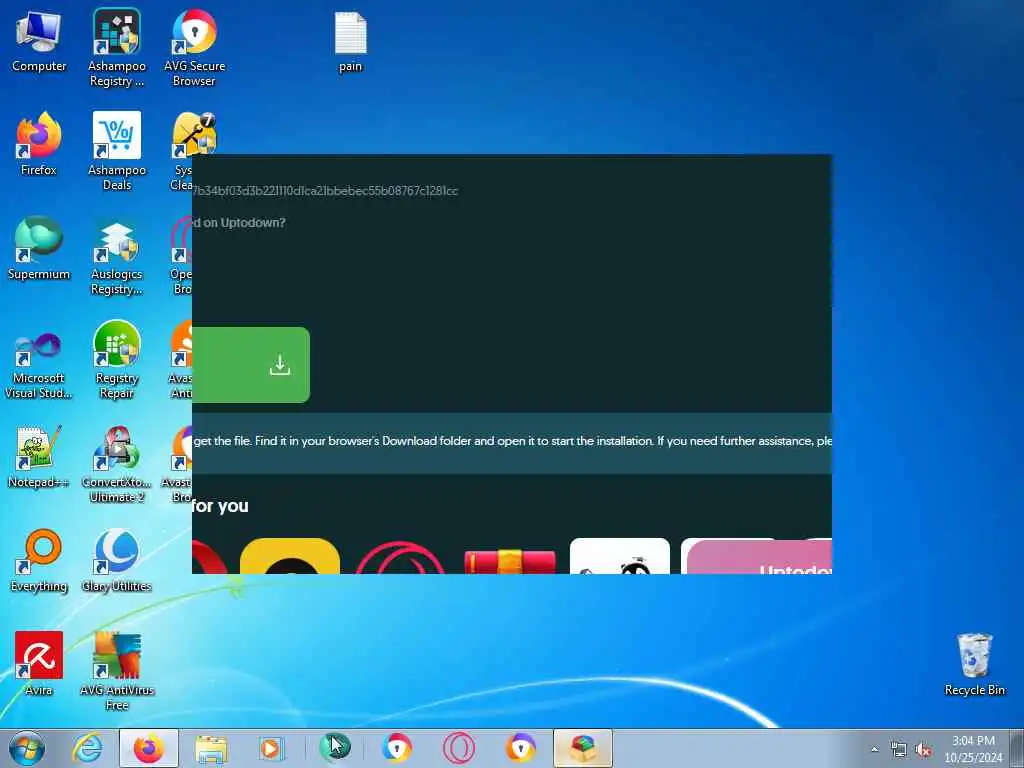1024x768 pixels.
Task: Open the Recycle Bin
Action: pos(974,664)
